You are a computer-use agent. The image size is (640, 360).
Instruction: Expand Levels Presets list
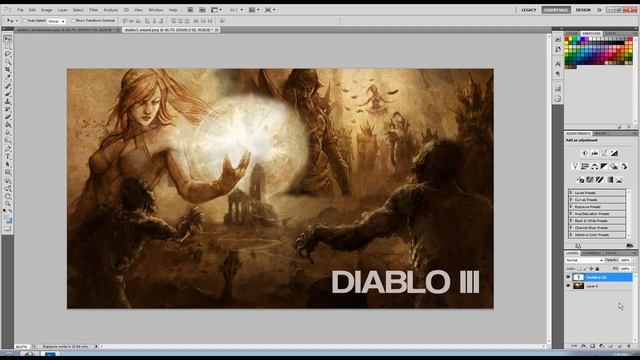[x=571, y=193]
